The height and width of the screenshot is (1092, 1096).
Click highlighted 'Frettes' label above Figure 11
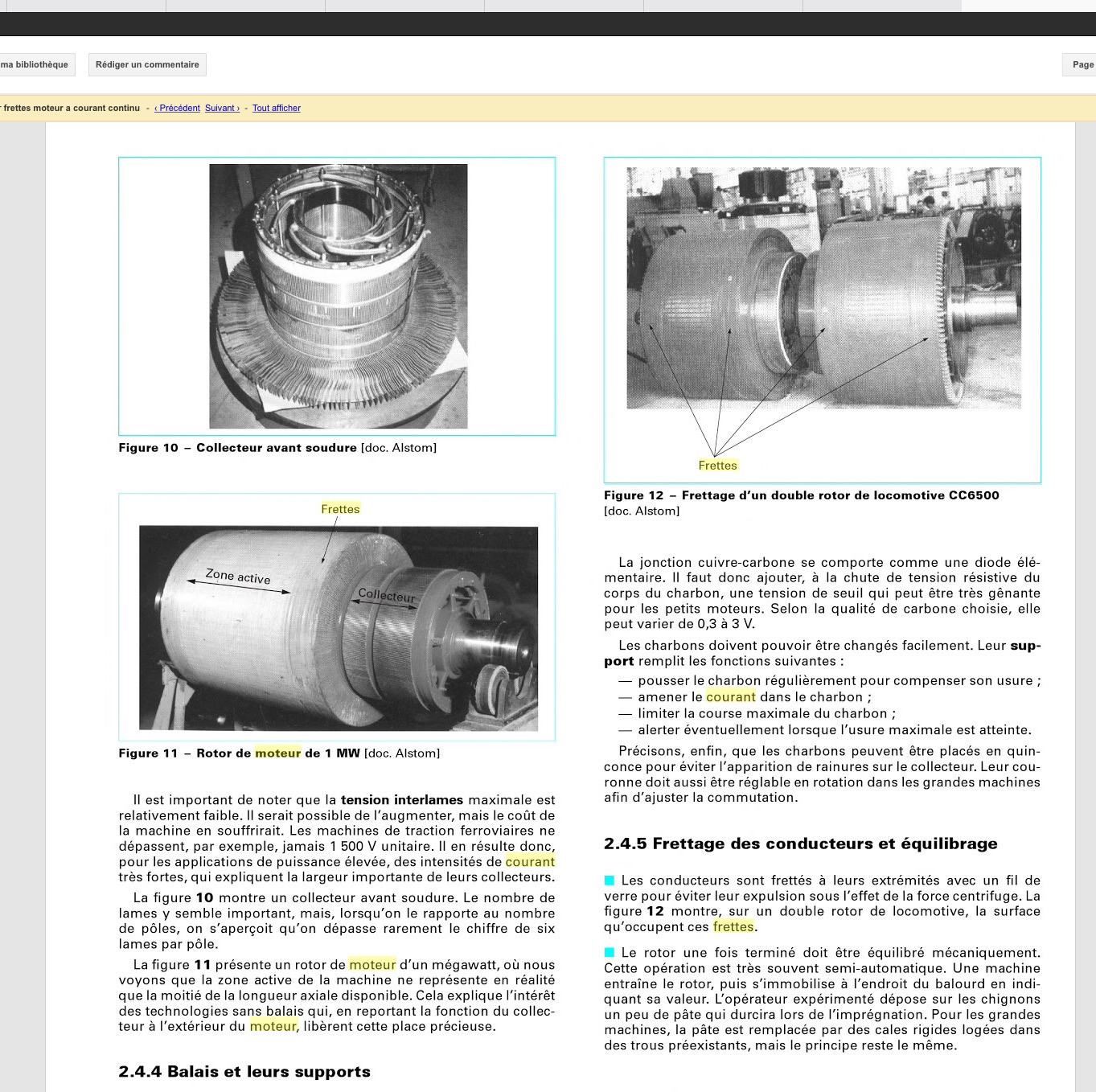[340, 509]
